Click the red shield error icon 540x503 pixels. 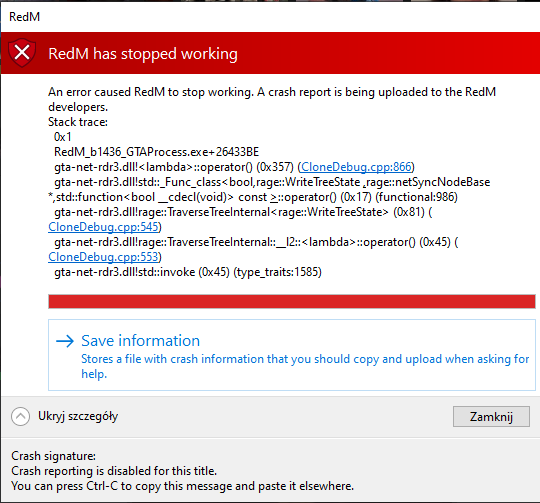(x=22, y=53)
